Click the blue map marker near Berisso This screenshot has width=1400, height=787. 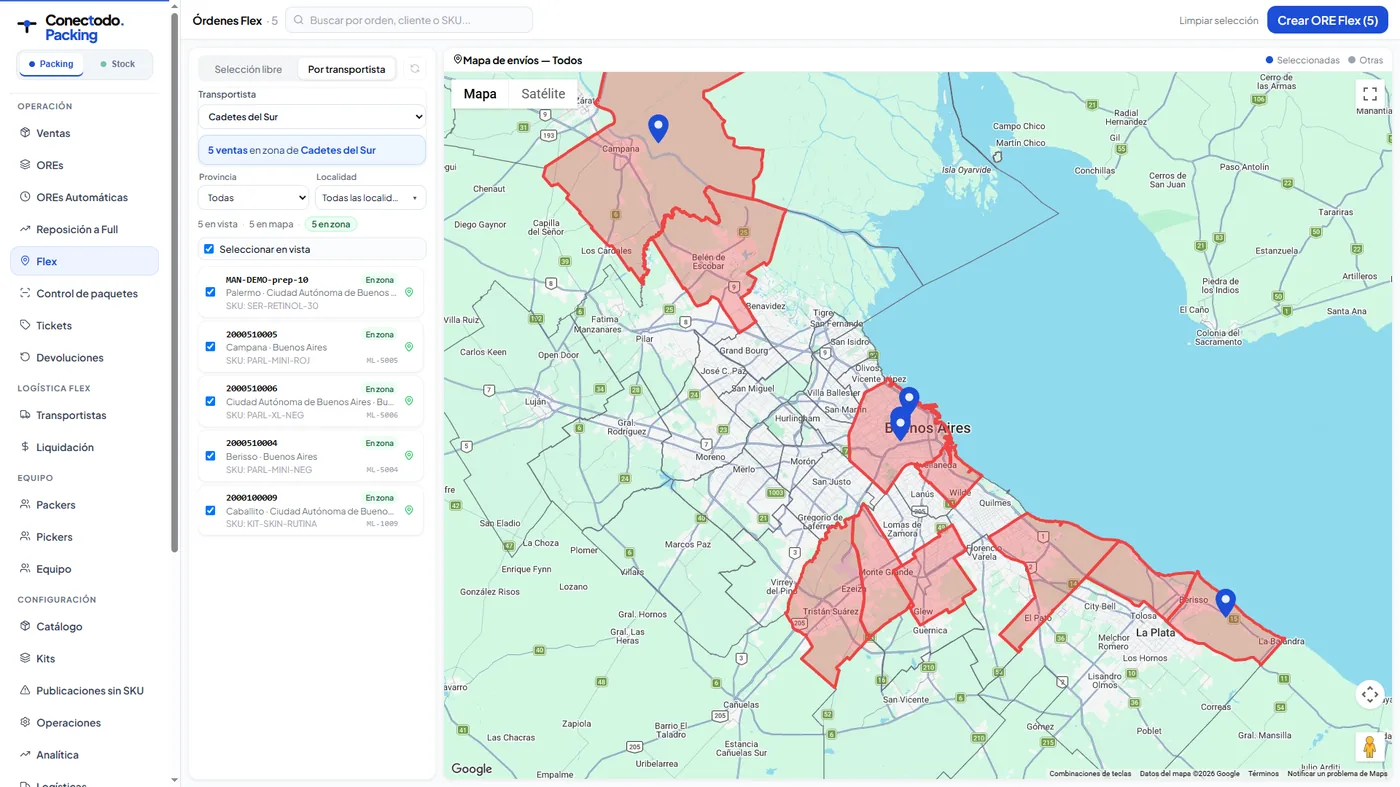click(1225, 602)
